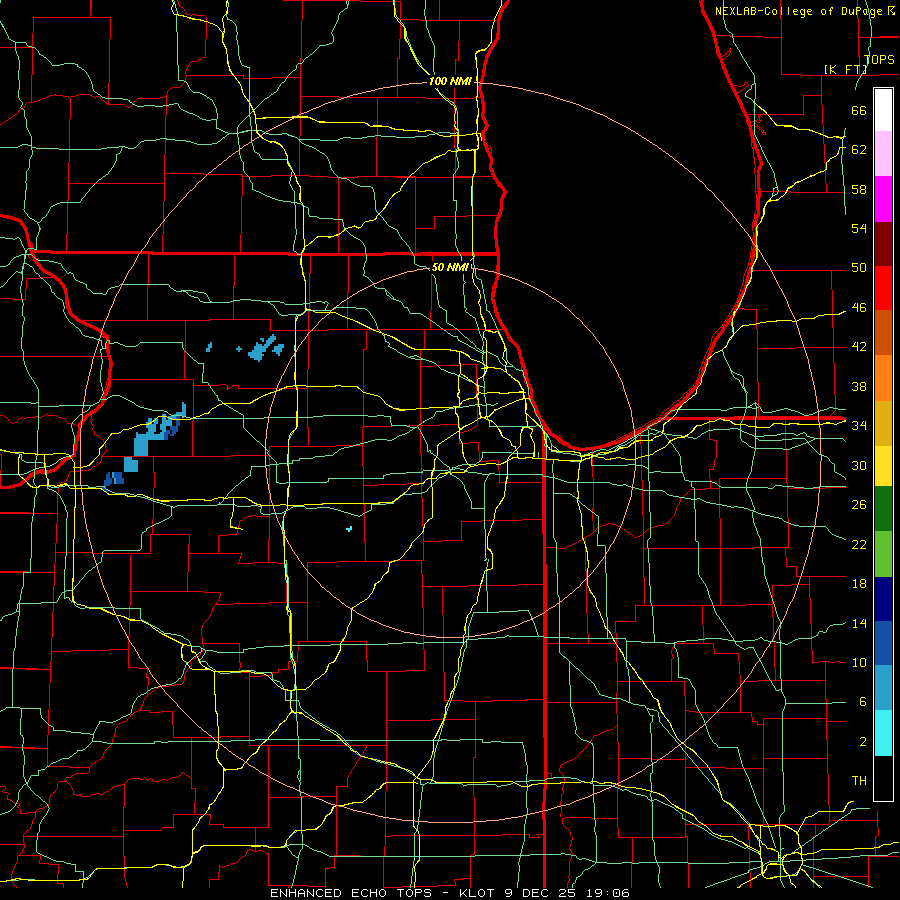Viewport: 900px width, 900px height.
Task: Click the magenta legend swatch
Action: pyautogui.click(x=883, y=199)
